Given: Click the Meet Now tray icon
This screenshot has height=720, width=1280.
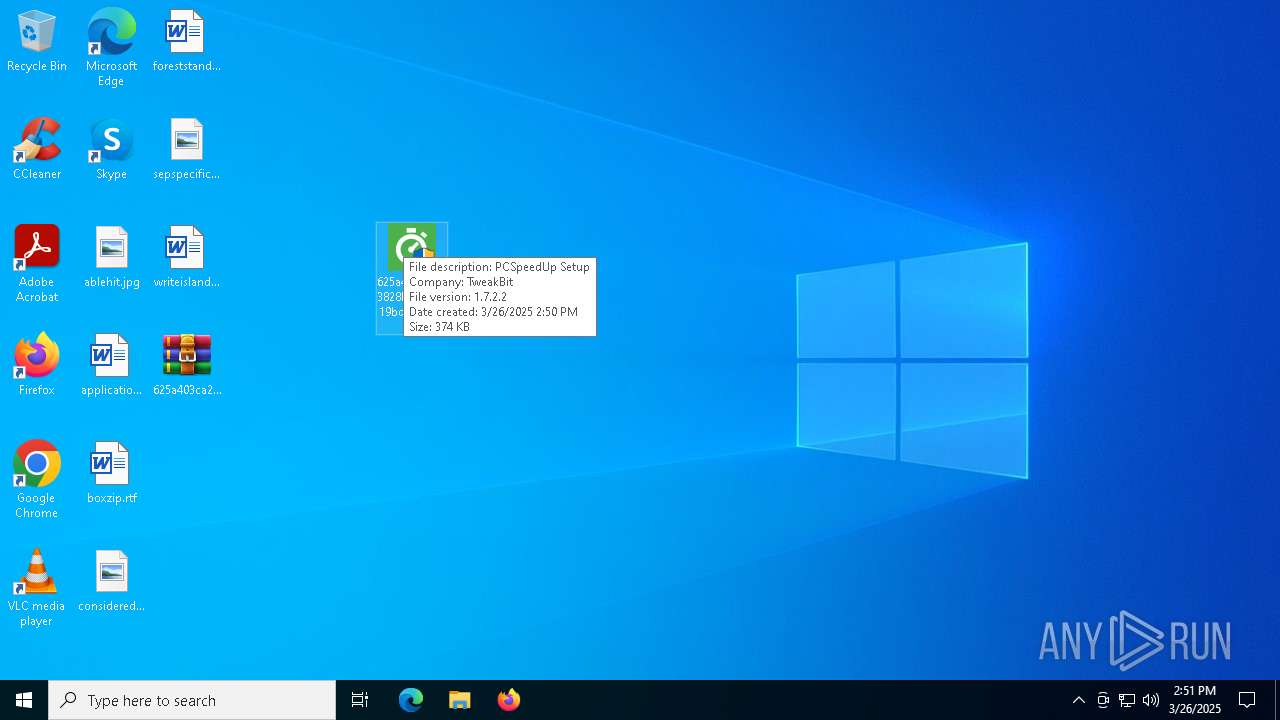Looking at the screenshot, I should pos(1103,700).
